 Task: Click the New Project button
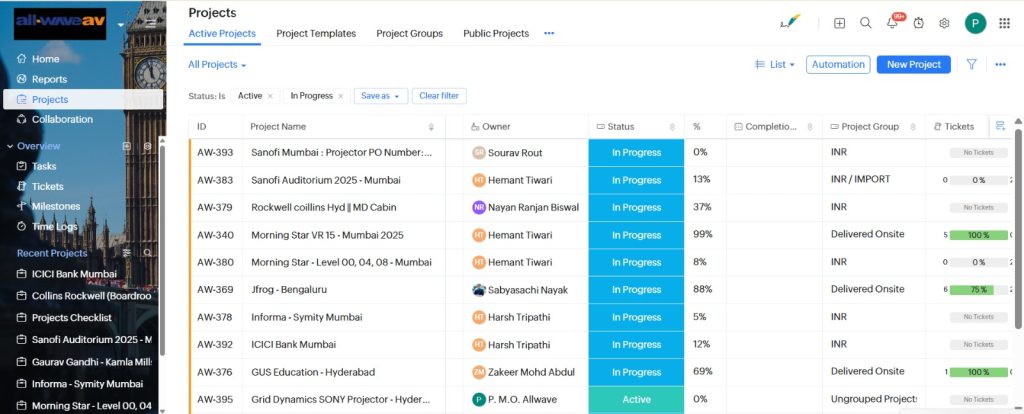(x=914, y=64)
